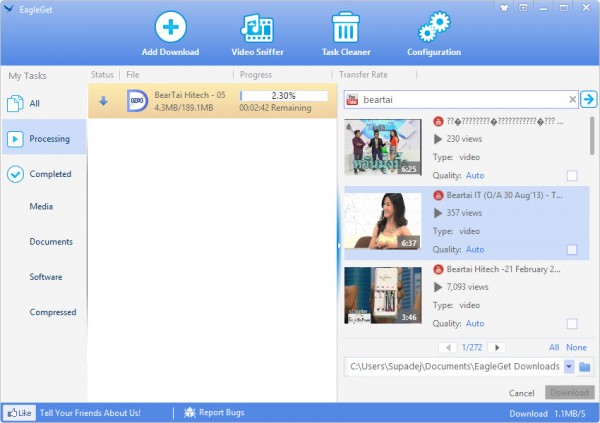The height and width of the screenshot is (423, 600).
Task: Go to previous results page arrow
Action: coord(448,348)
